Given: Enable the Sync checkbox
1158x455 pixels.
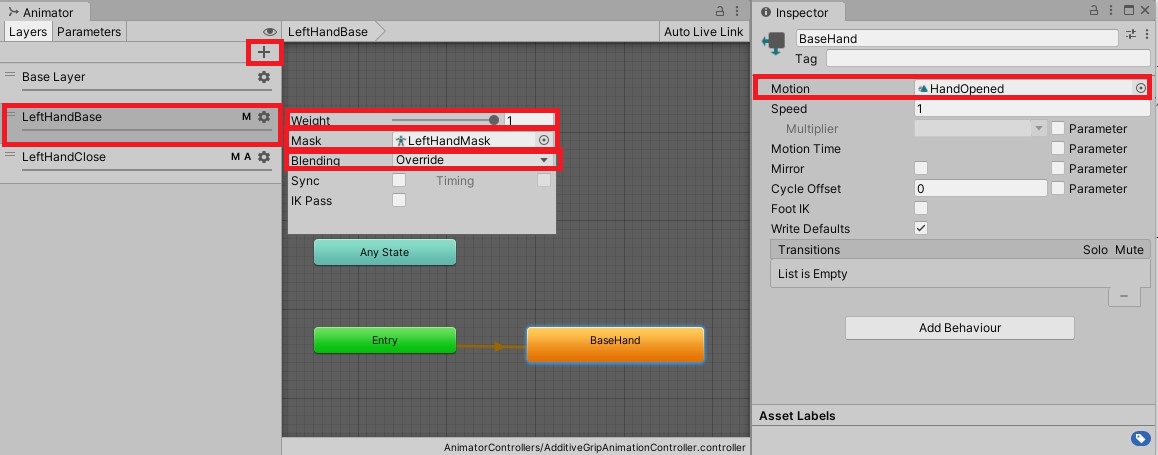Looking at the screenshot, I should pyautogui.click(x=399, y=180).
